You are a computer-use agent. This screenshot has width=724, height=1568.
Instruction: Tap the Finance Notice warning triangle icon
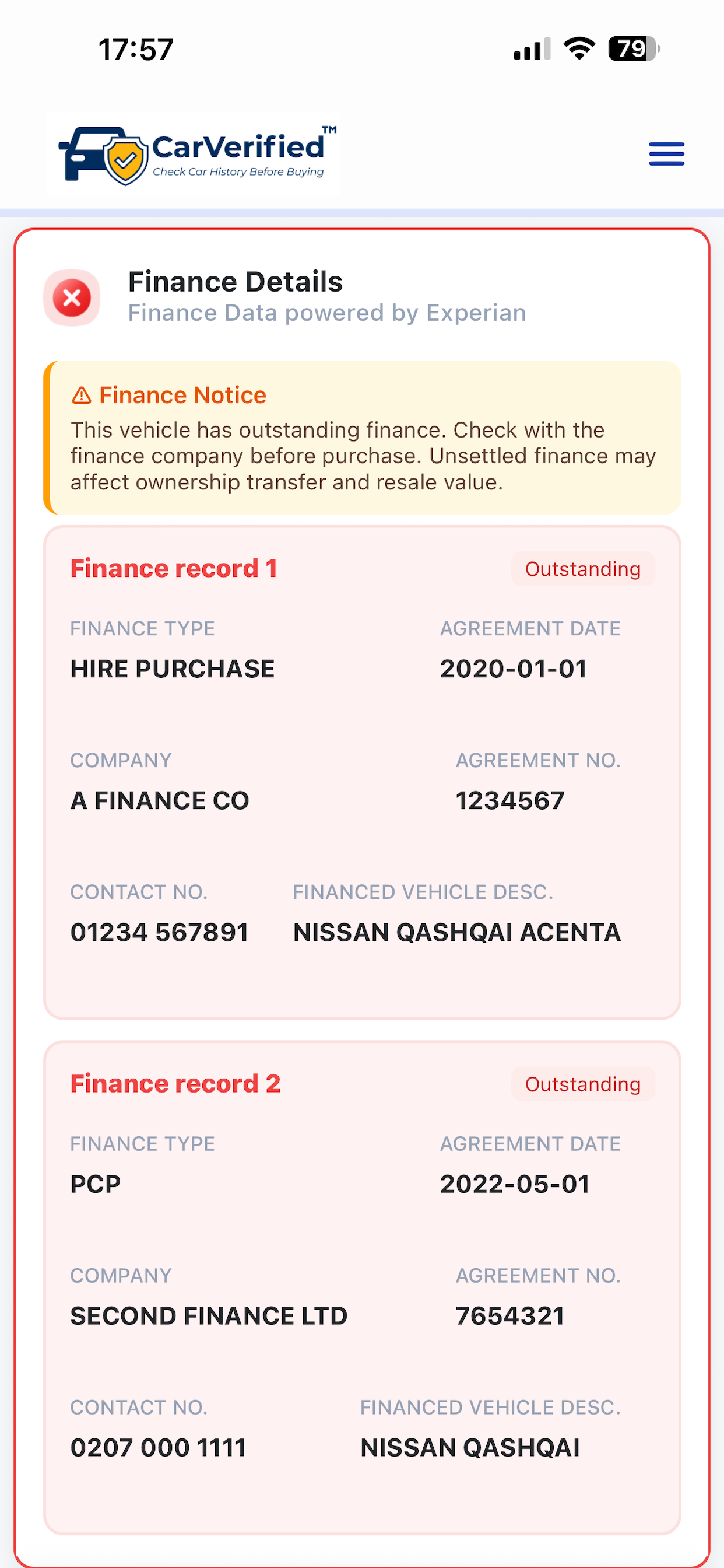click(x=82, y=395)
